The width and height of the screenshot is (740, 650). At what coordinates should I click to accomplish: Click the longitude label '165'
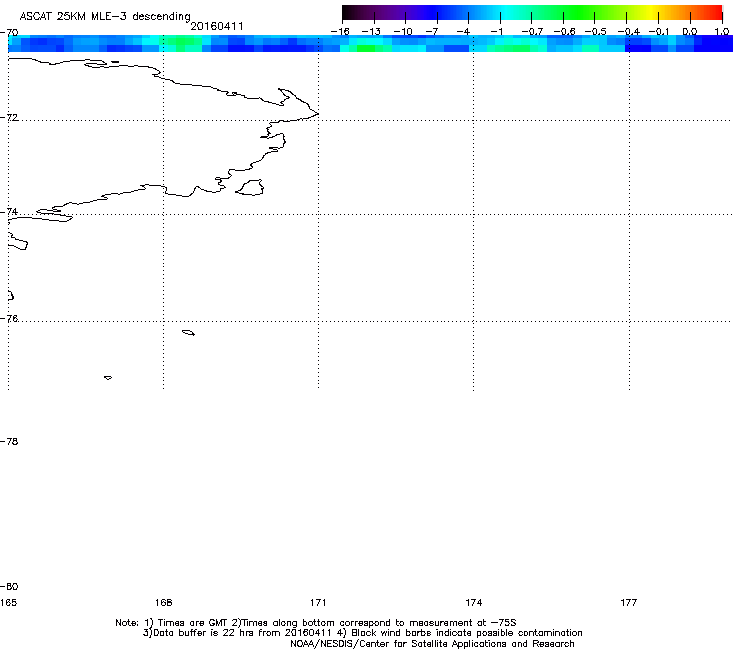pyautogui.click(x=8, y=602)
